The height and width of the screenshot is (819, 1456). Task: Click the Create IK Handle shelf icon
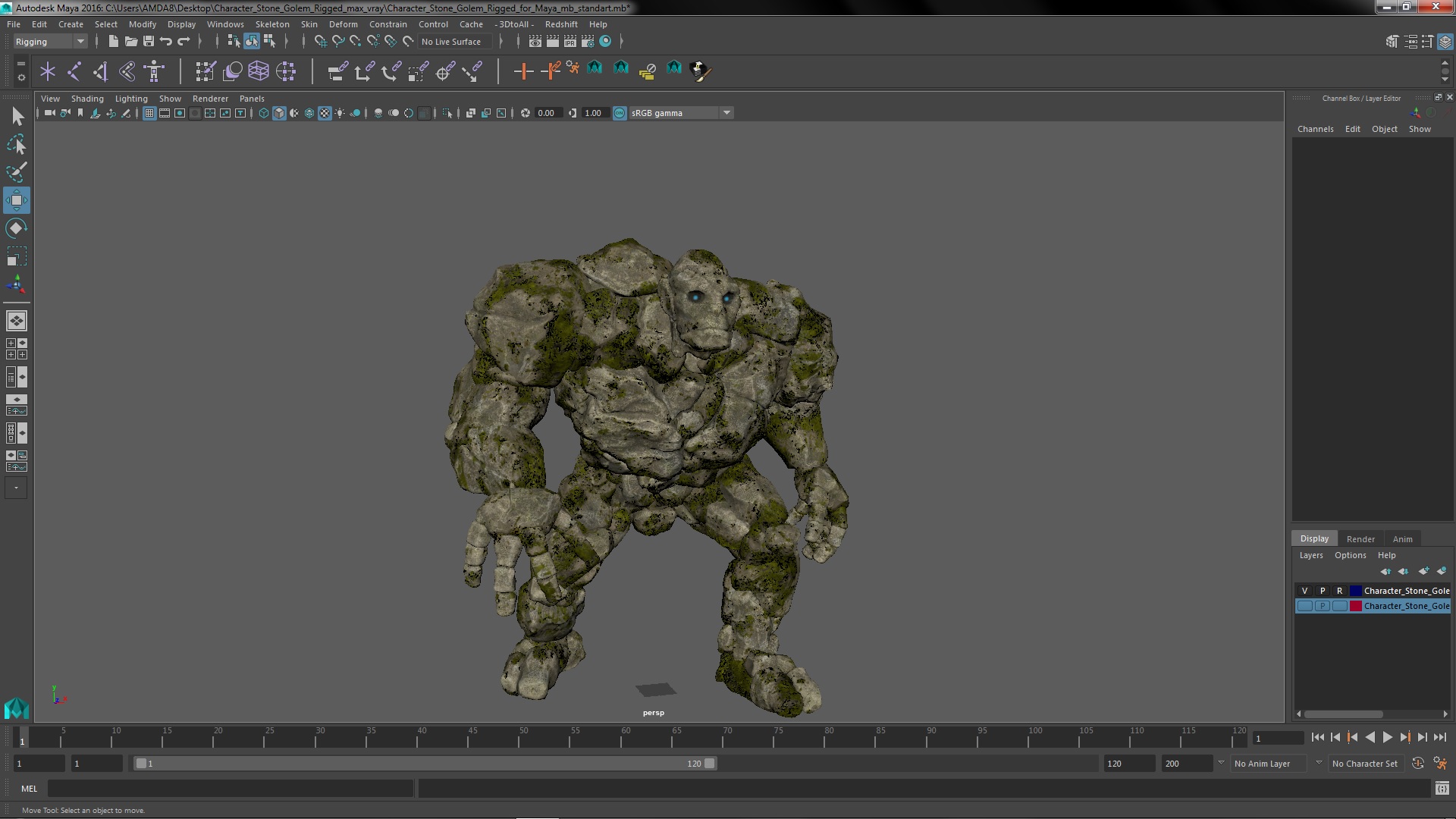[101, 71]
